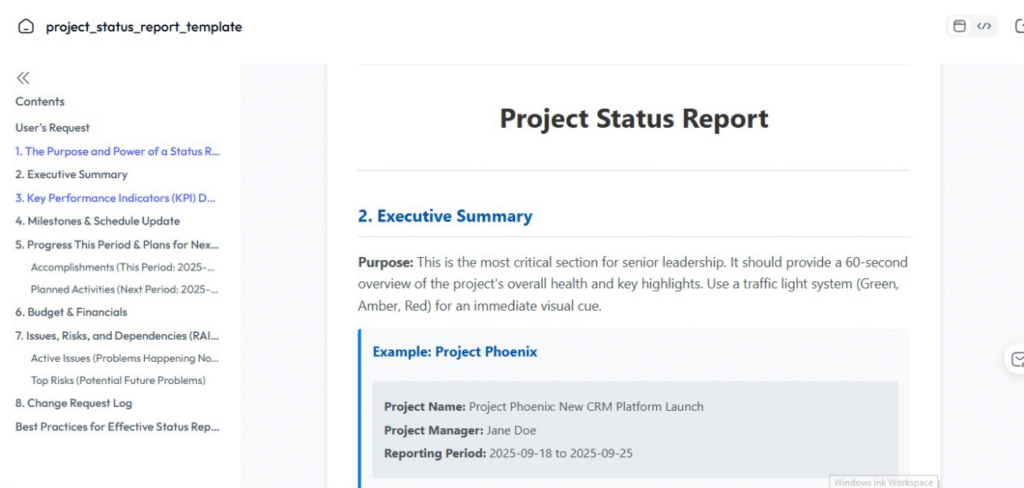Select Top Risks sub-item in Contents
1024x488 pixels.
[x=118, y=380]
